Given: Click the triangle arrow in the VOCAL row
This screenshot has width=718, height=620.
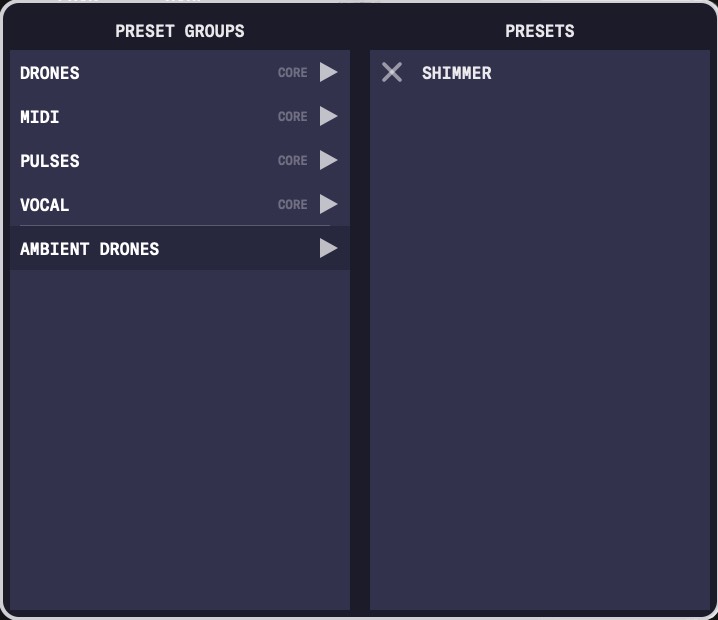Looking at the screenshot, I should coord(328,204).
